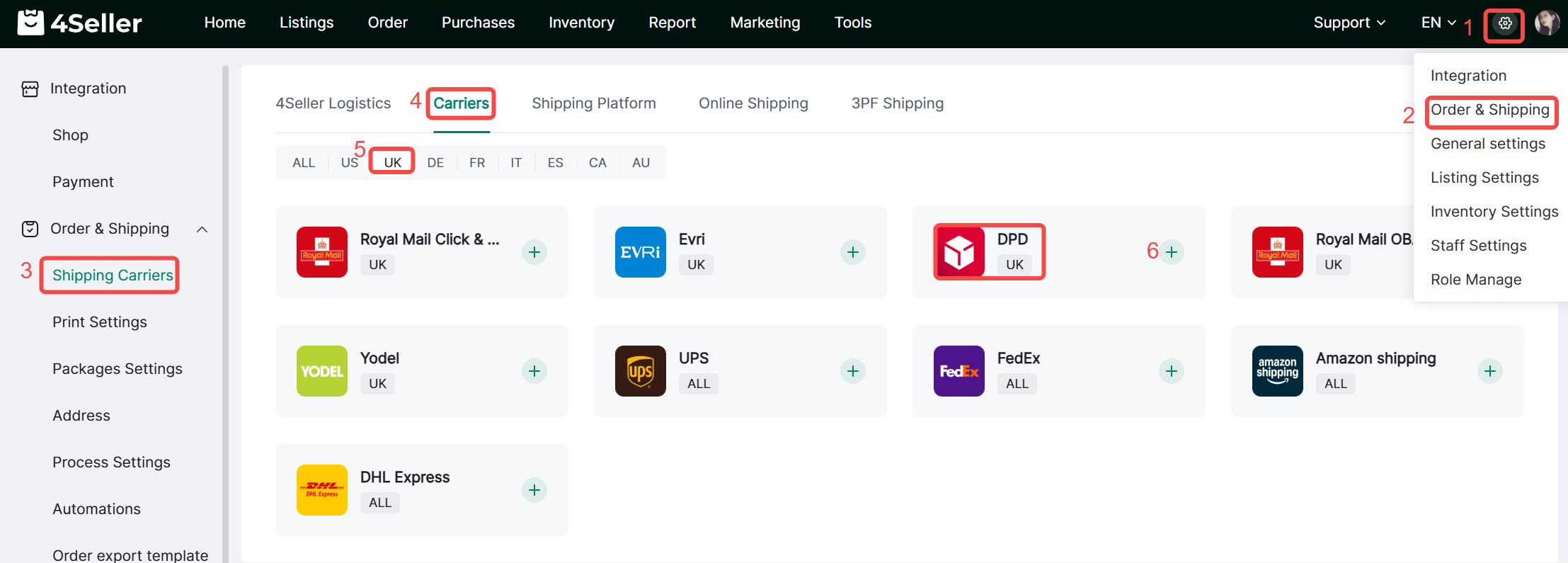Switch to the Shipping Platform tab

click(593, 103)
